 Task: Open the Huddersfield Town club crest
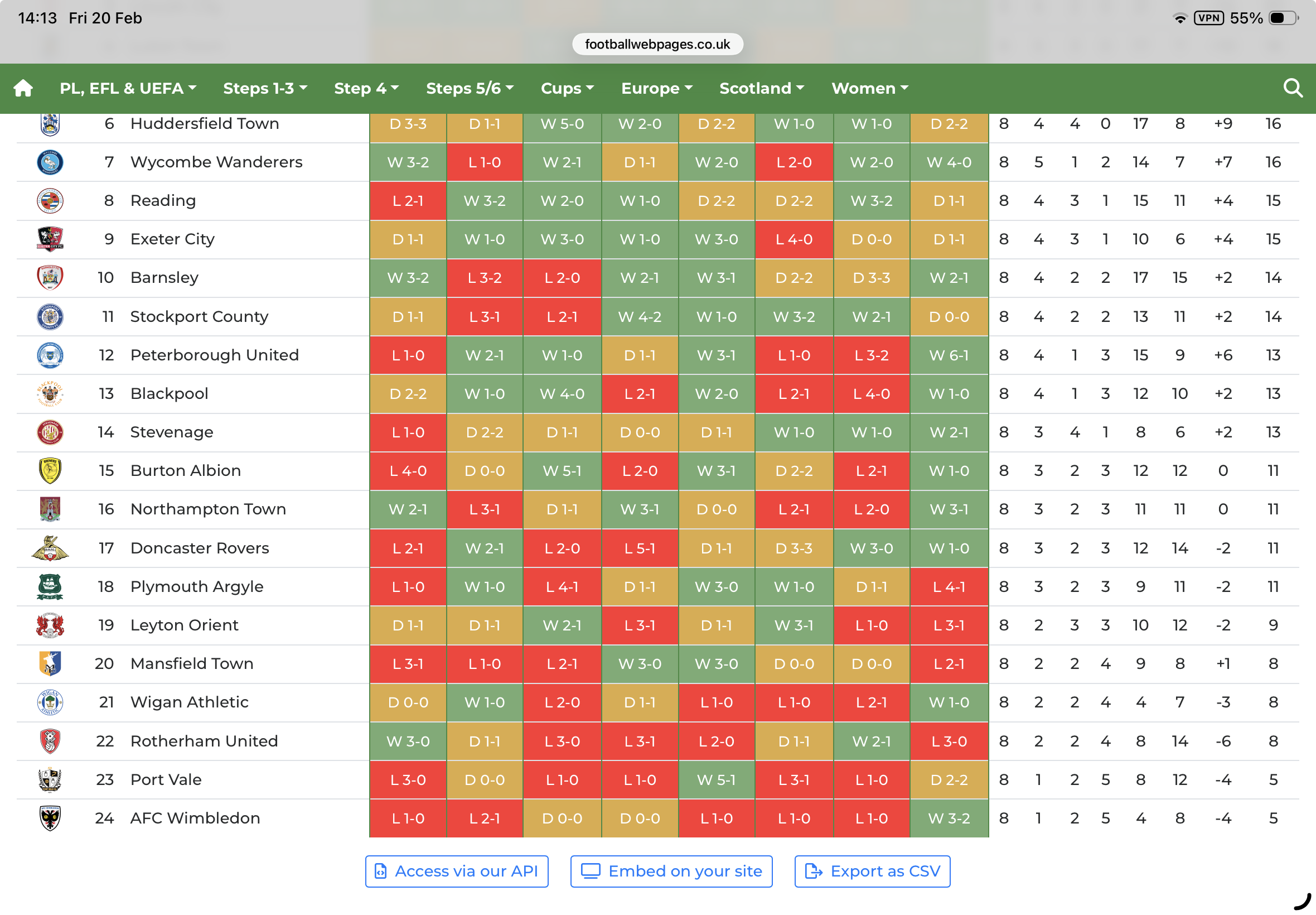[50, 124]
